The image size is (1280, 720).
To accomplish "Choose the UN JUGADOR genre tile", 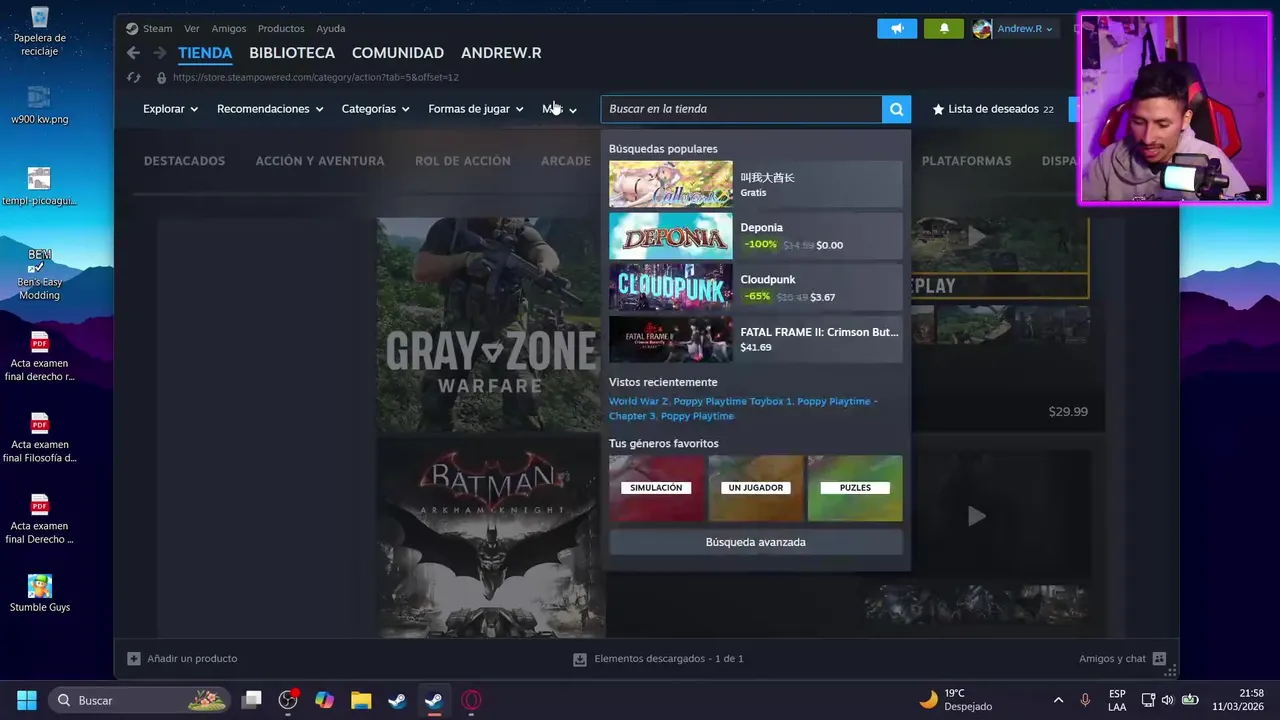I will click(756, 488).
